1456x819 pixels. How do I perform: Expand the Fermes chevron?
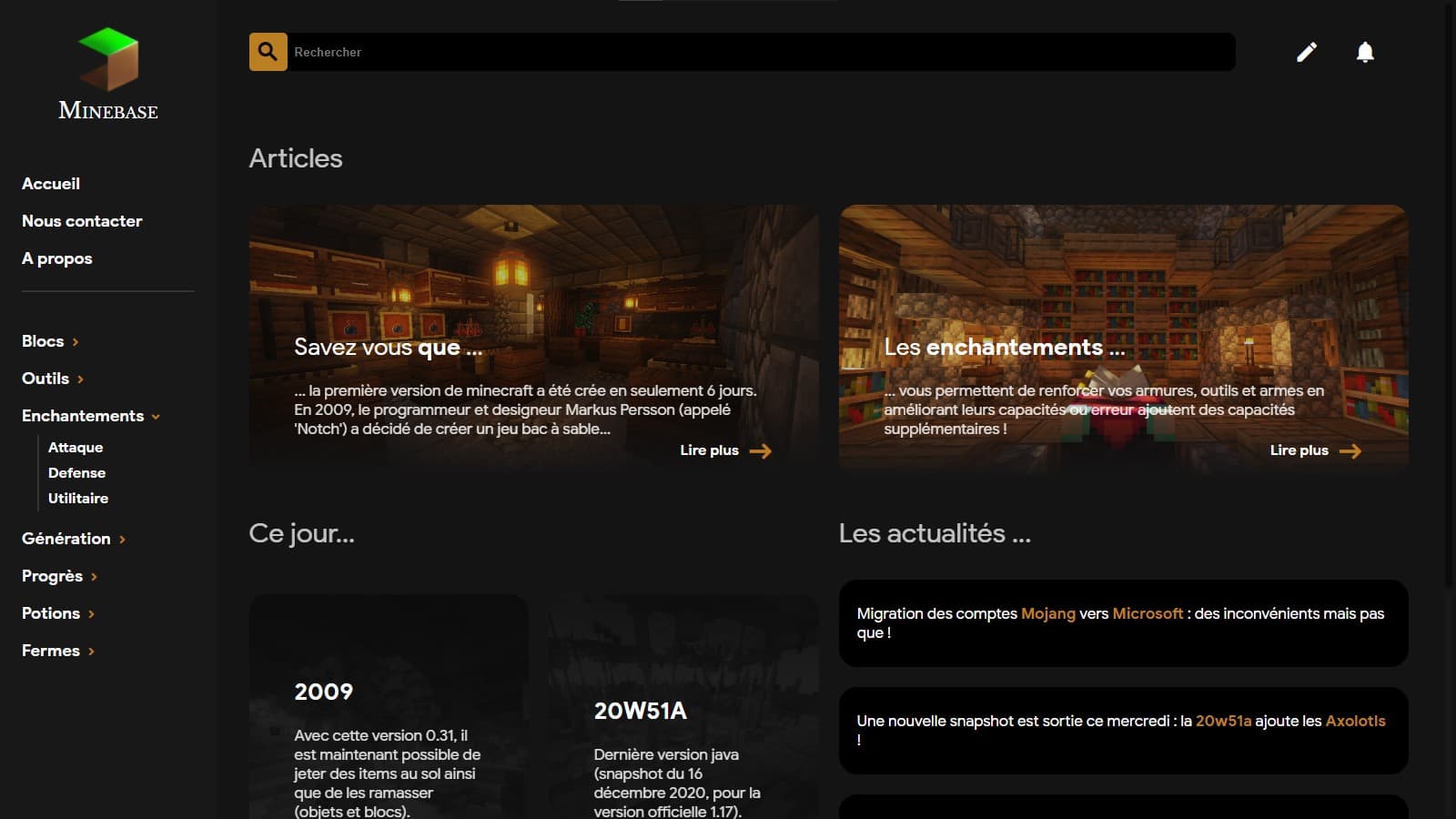[91, 652]
